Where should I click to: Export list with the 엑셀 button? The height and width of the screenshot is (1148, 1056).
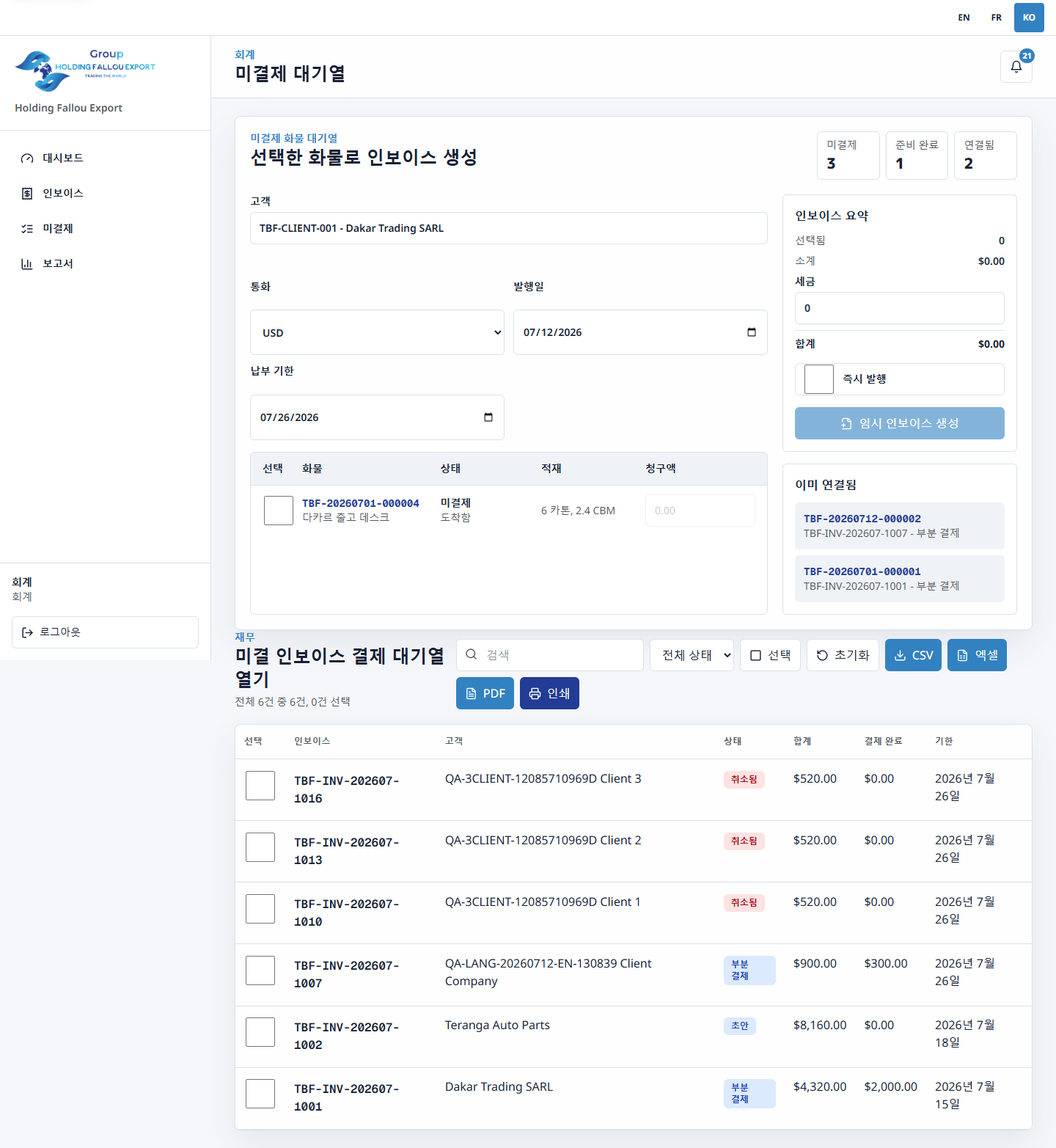click(x=977, y=655)
